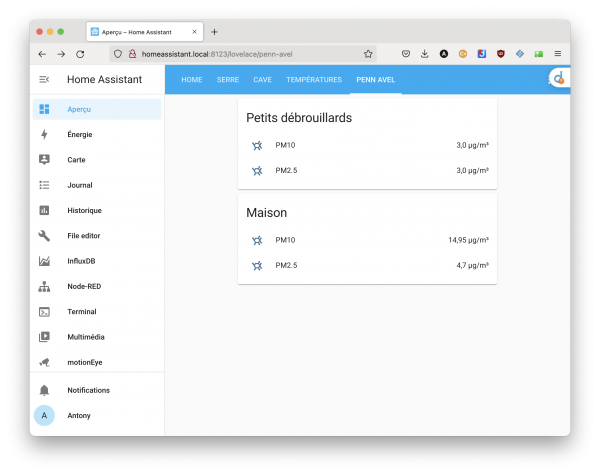
Task: Open InfluxDB from sidebar
Action: point(81,261)
